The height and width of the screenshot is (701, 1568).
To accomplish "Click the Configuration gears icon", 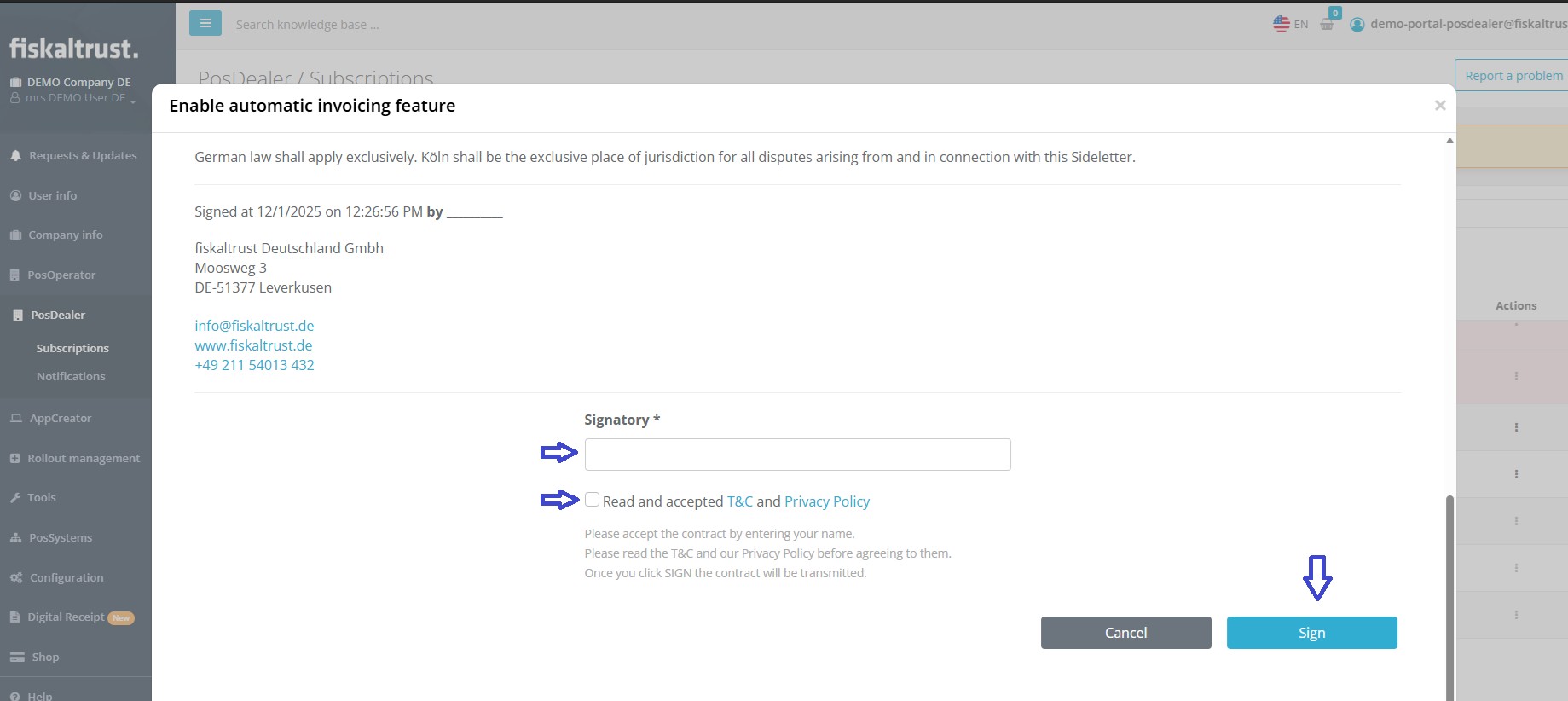I will tap(16, 578).
